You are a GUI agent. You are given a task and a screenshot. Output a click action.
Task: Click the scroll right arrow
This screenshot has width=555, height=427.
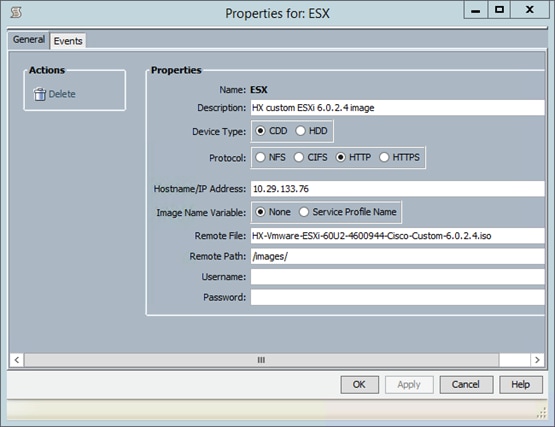point(537,360)
